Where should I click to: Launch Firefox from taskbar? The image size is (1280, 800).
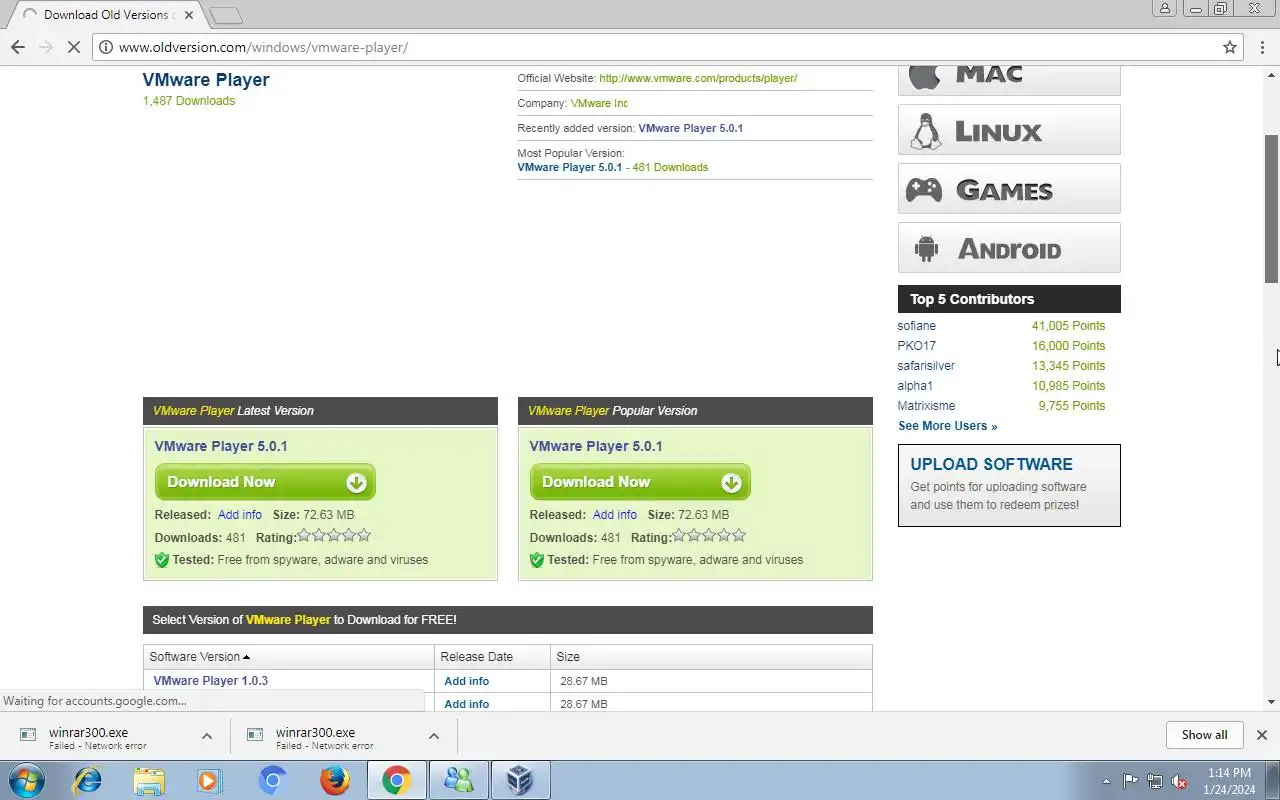click(x=334, y=780)
